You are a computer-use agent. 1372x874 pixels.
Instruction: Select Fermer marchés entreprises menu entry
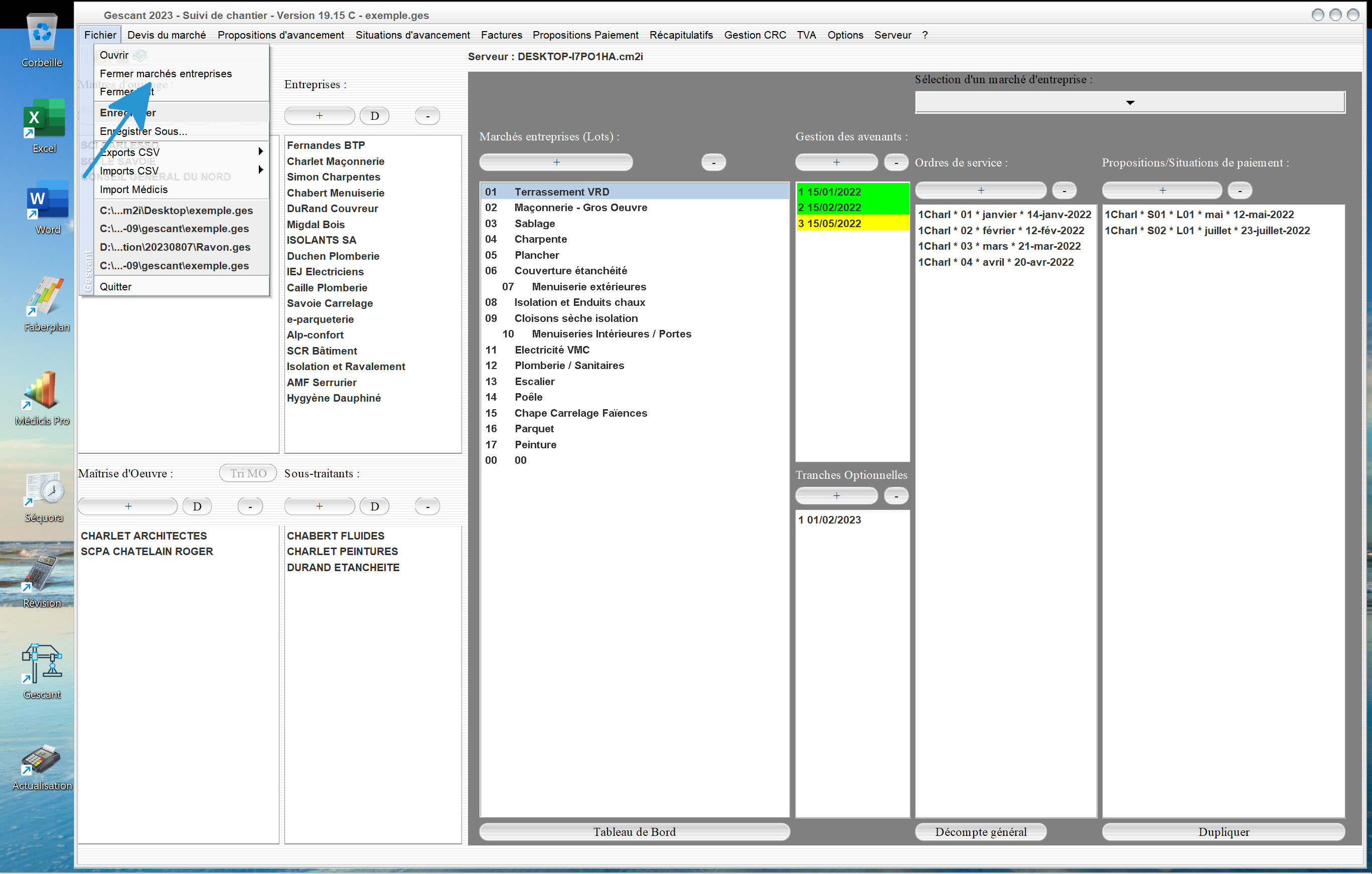[x=181, y=73]
